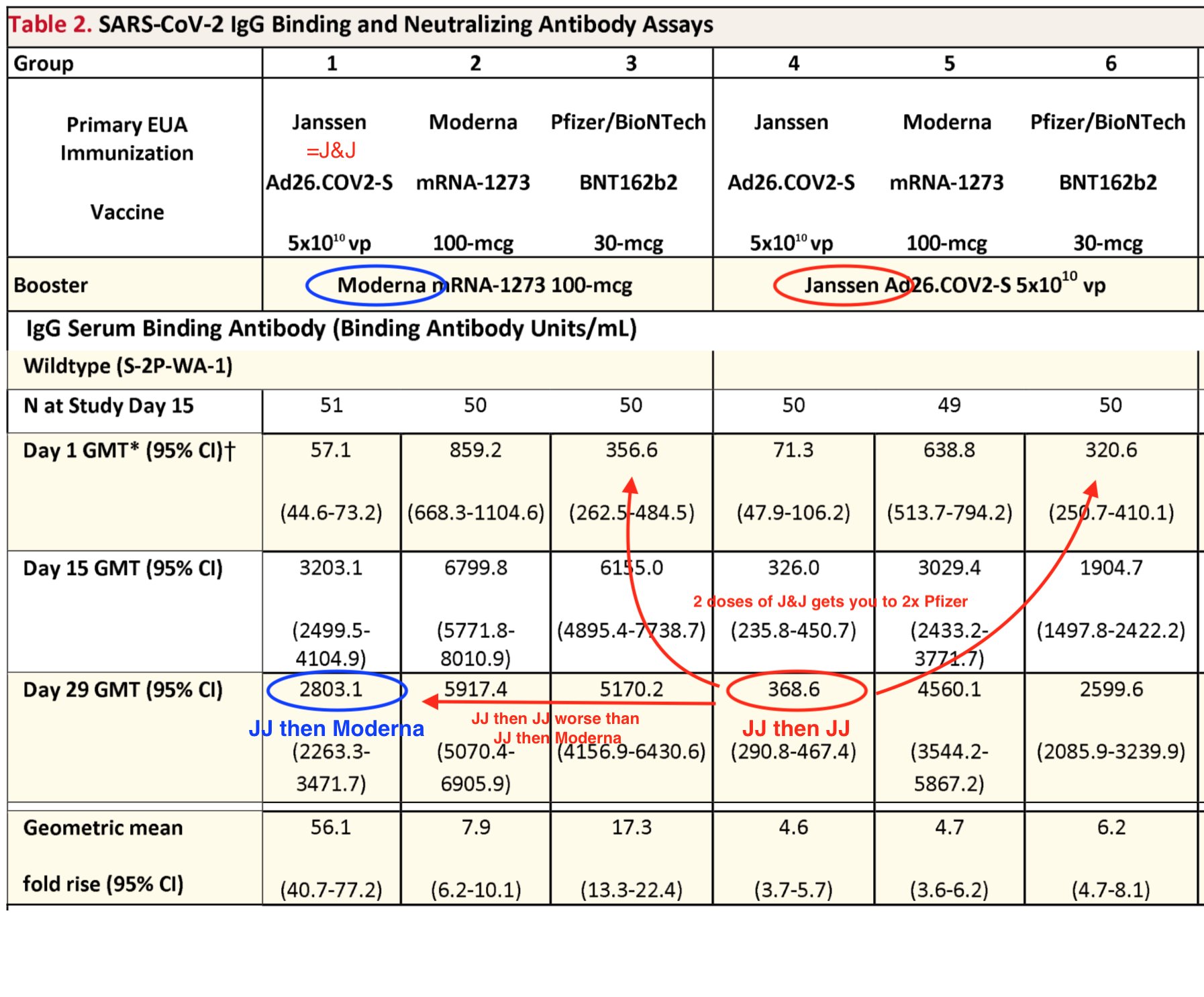The width and height of the screenshot is (1204, 997).
Task: Click the Day 1 value '320.6'
Action: point(1111,450)
